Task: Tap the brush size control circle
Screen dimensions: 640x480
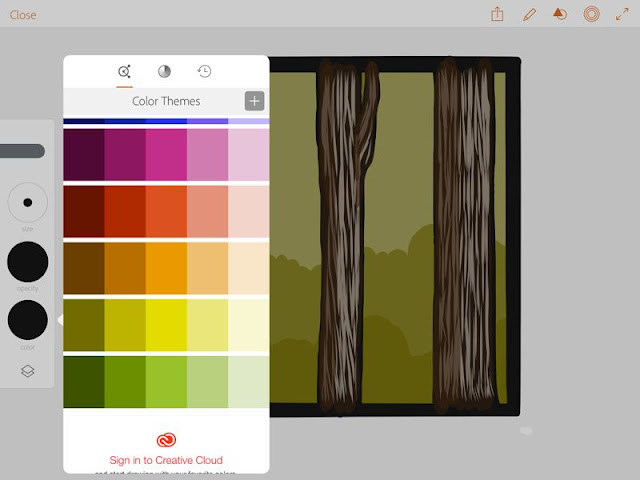Action: tap(28, 202)
